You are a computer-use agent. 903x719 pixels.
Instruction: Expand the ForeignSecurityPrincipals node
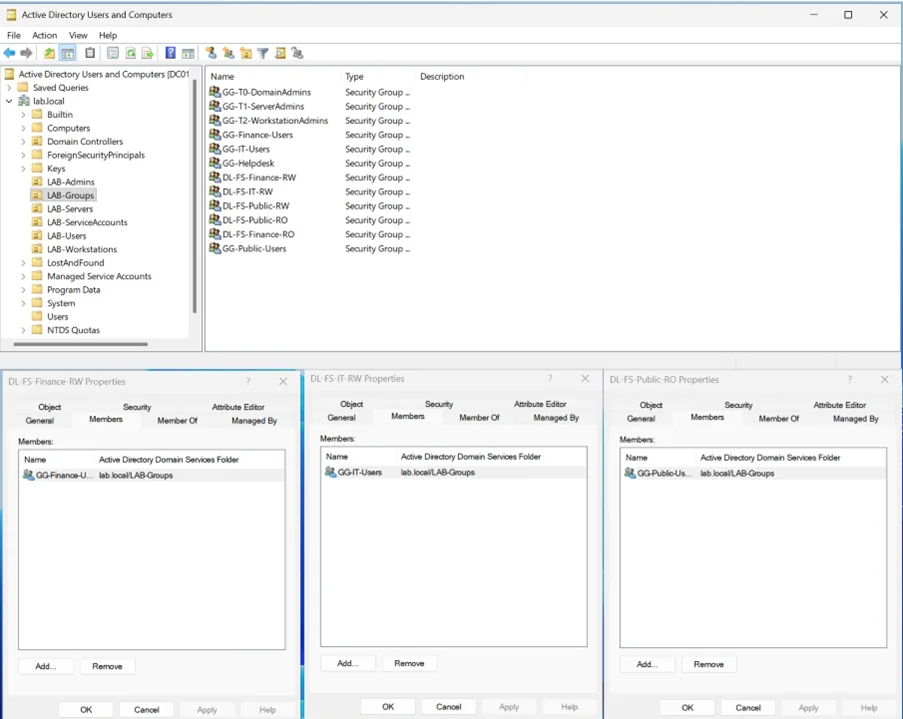23,155
